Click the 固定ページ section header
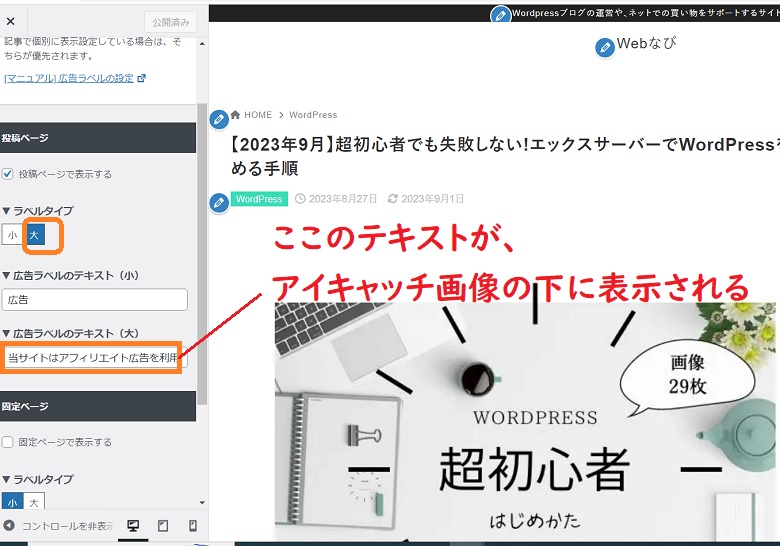The height and width of the screenshot is (546, 780). (x=98, y=406)
